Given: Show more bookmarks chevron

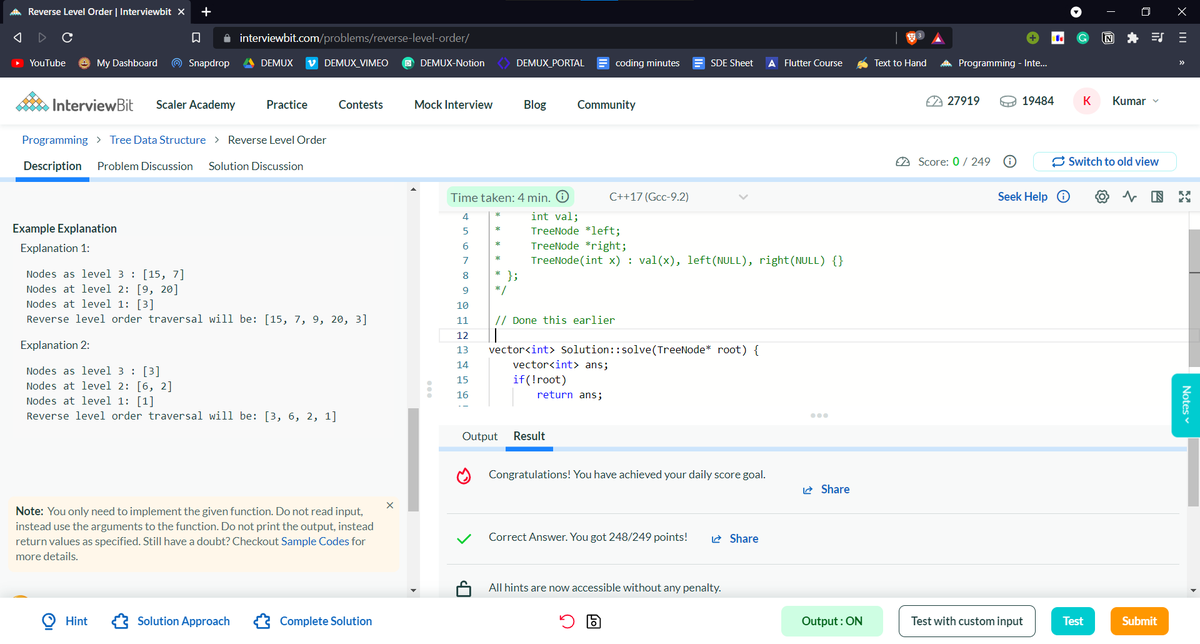Looking at the screenshot, I should tap(1181, 63).
